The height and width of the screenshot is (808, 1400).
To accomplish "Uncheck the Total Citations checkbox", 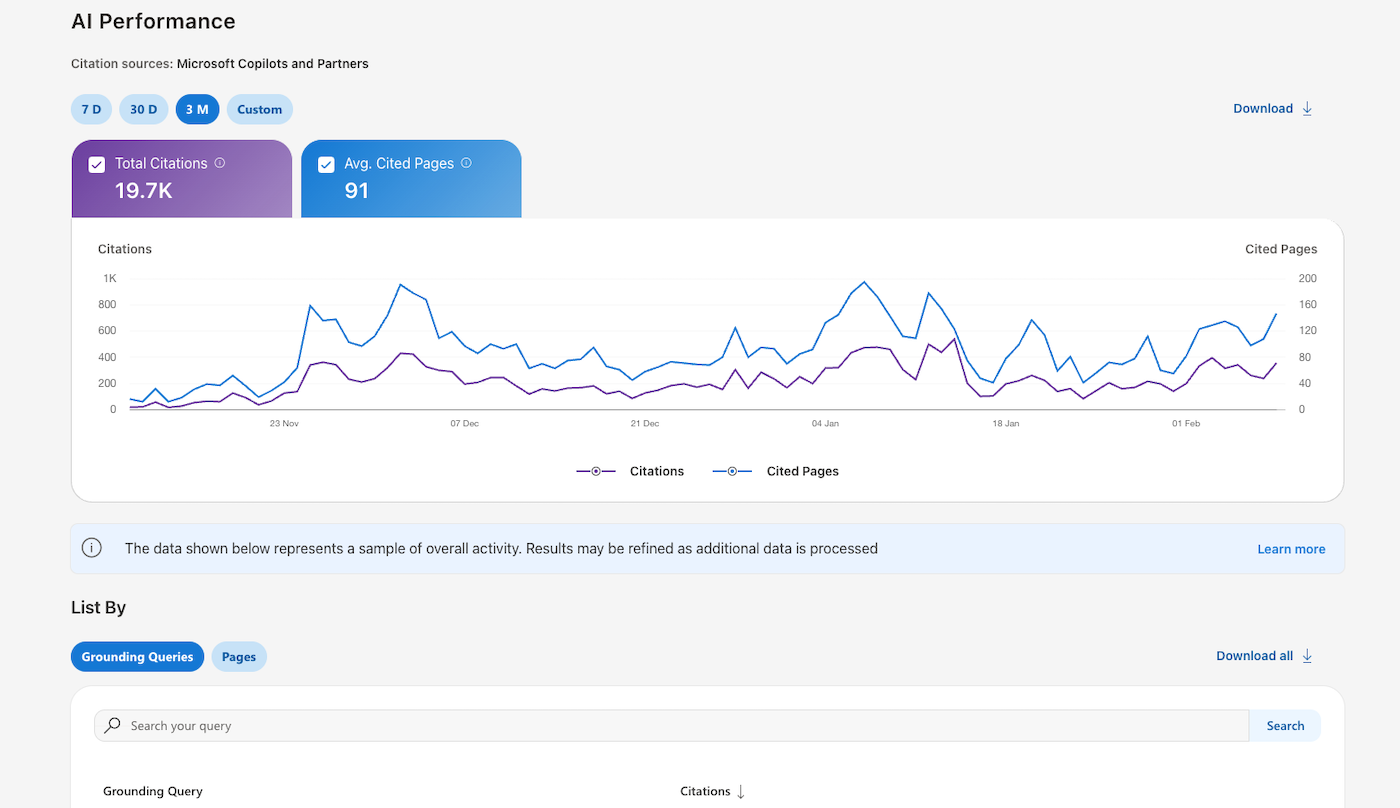I will [x=97, y=165].
